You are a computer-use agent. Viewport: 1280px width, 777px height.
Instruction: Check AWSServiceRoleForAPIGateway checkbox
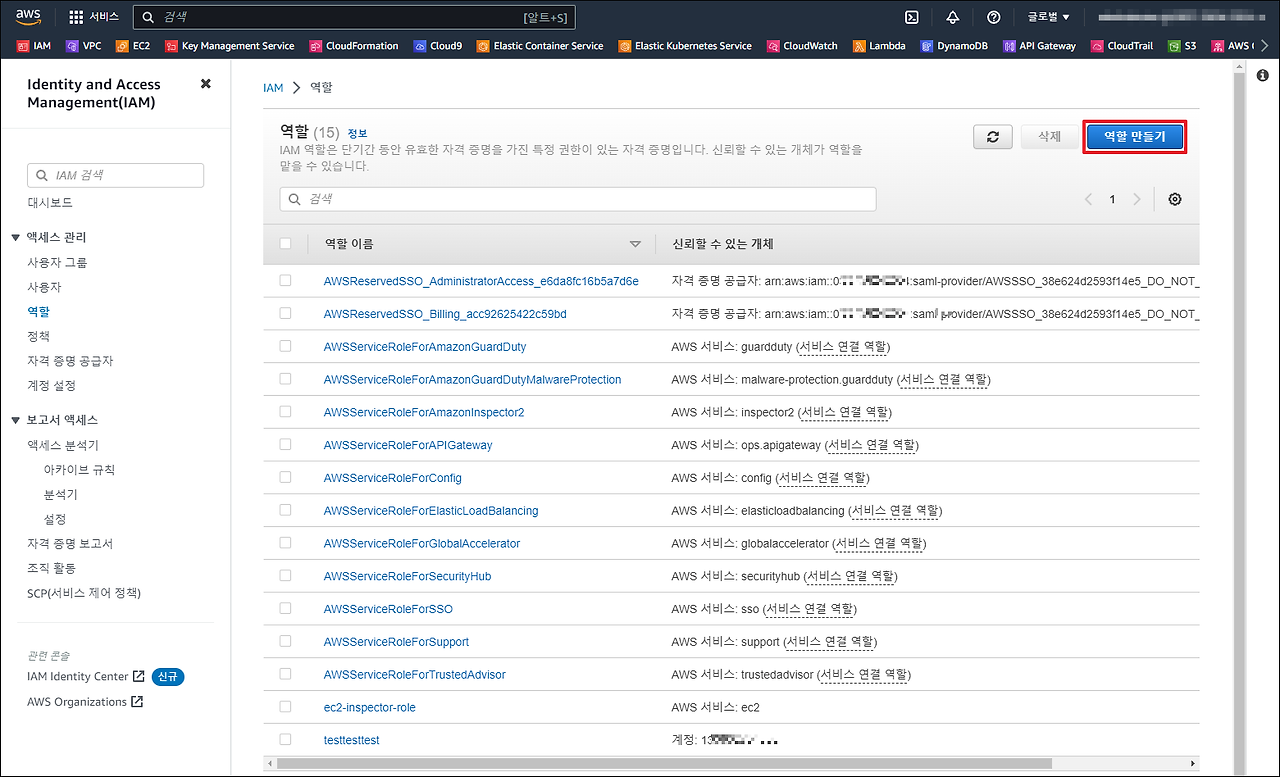pyautogui.click(x=286, y=444)
